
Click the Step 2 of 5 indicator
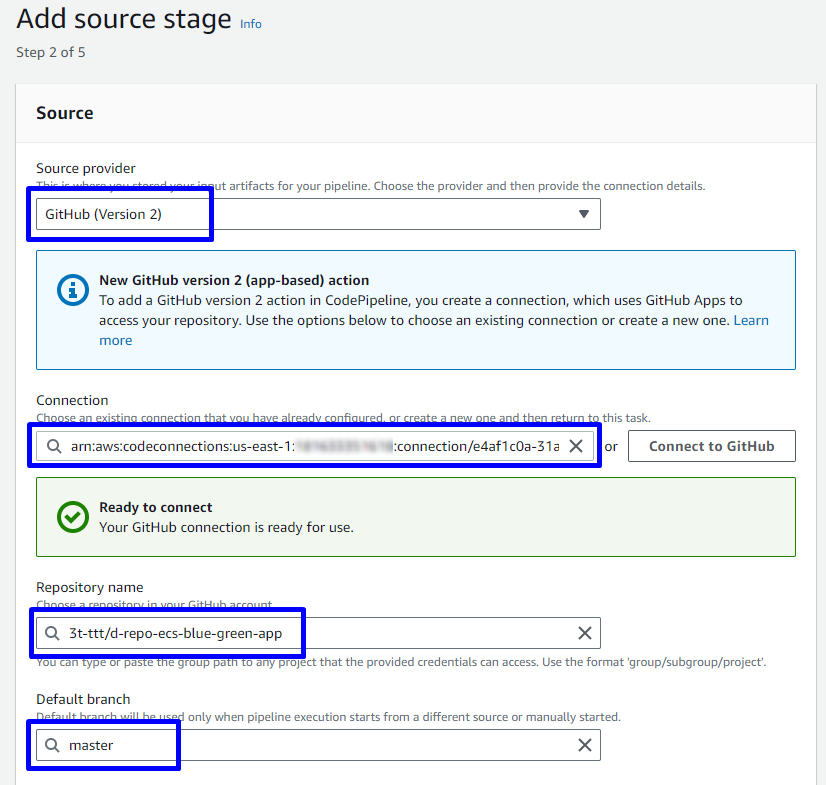(x=51, y=52)
